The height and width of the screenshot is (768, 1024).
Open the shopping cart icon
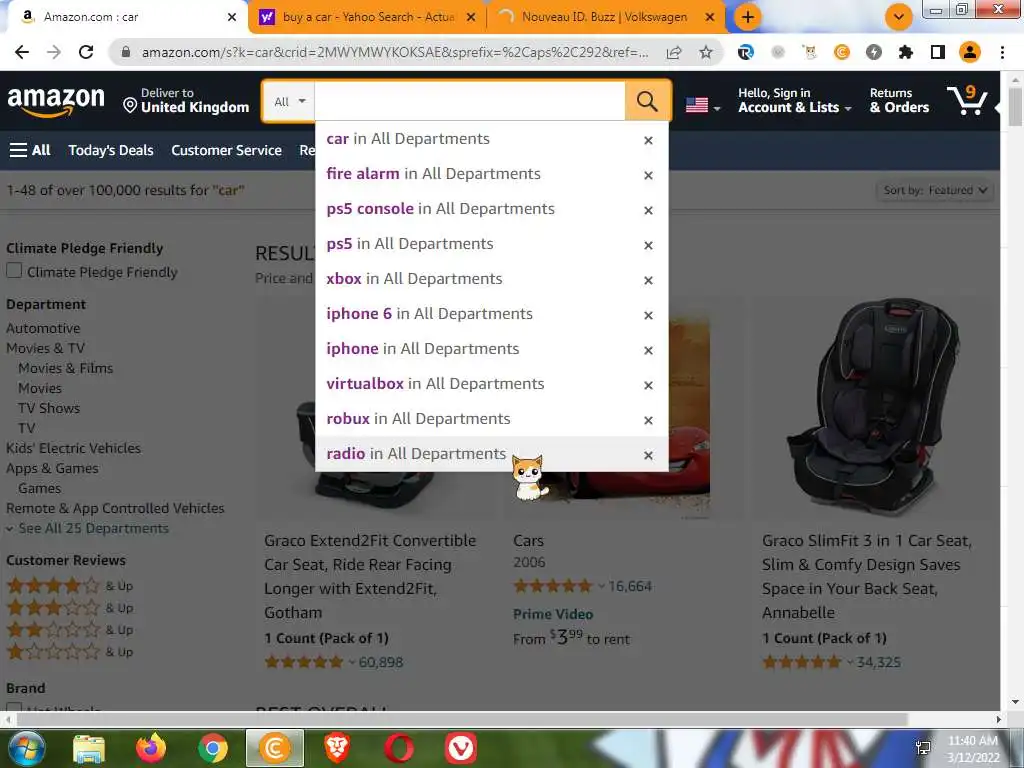click(x=967, y=101)
